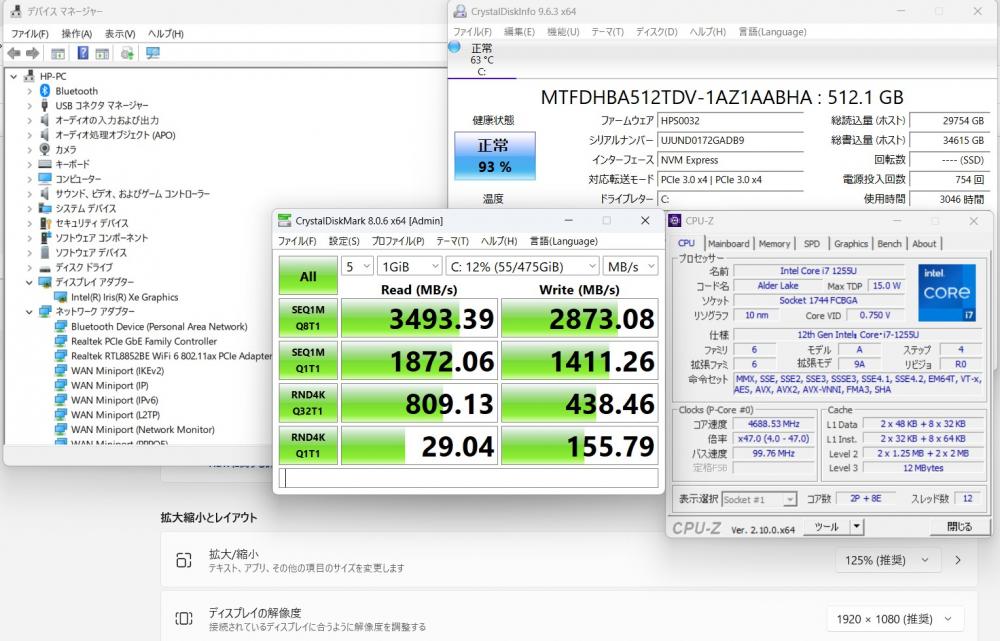
Task: Click the forward arrow in Device Manager toolbar
Action: pyautogui.click(x=32, y=54)
